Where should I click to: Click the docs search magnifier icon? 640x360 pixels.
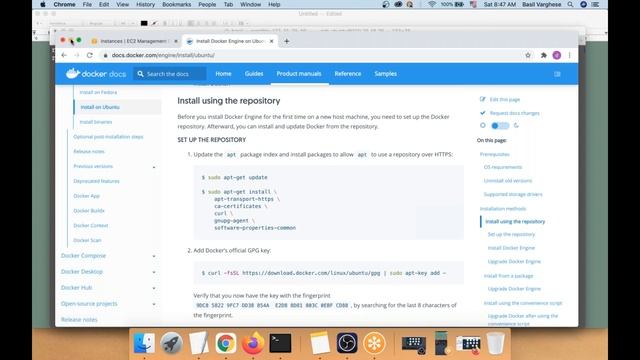click(140, 74)
